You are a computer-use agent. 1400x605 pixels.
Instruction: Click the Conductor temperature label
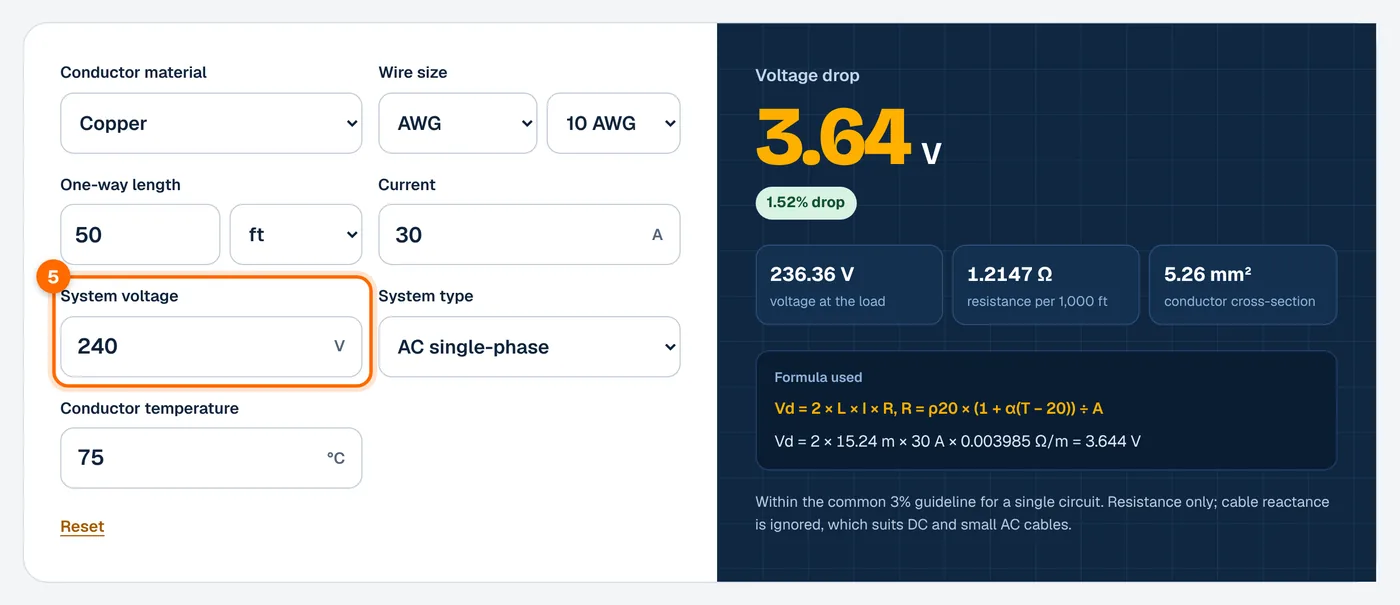[150, 408]
